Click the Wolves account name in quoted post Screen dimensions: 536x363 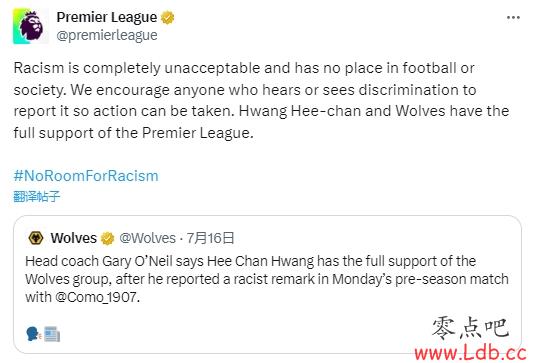click(73, 238)
